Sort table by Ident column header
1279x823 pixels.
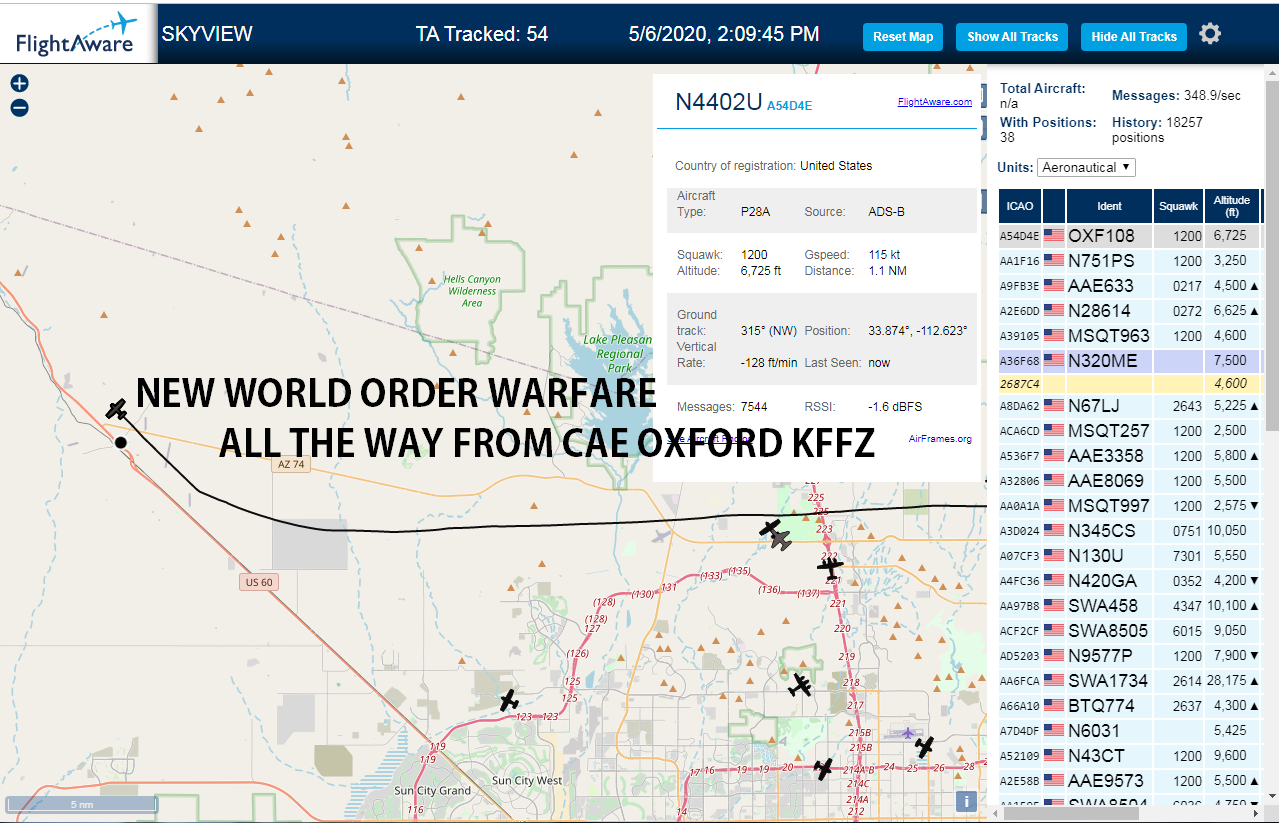[1109, 206]
